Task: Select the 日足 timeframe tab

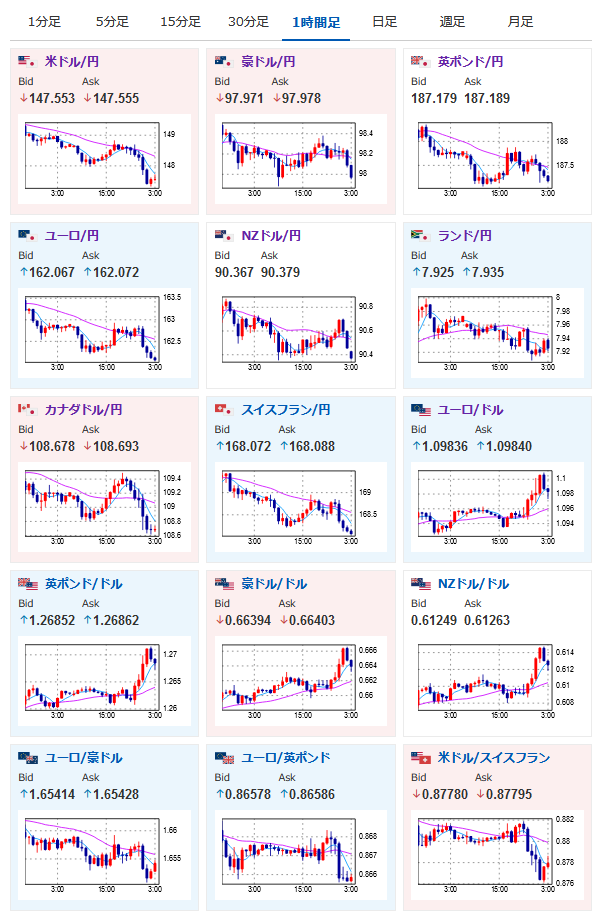Action: [384, 22]
